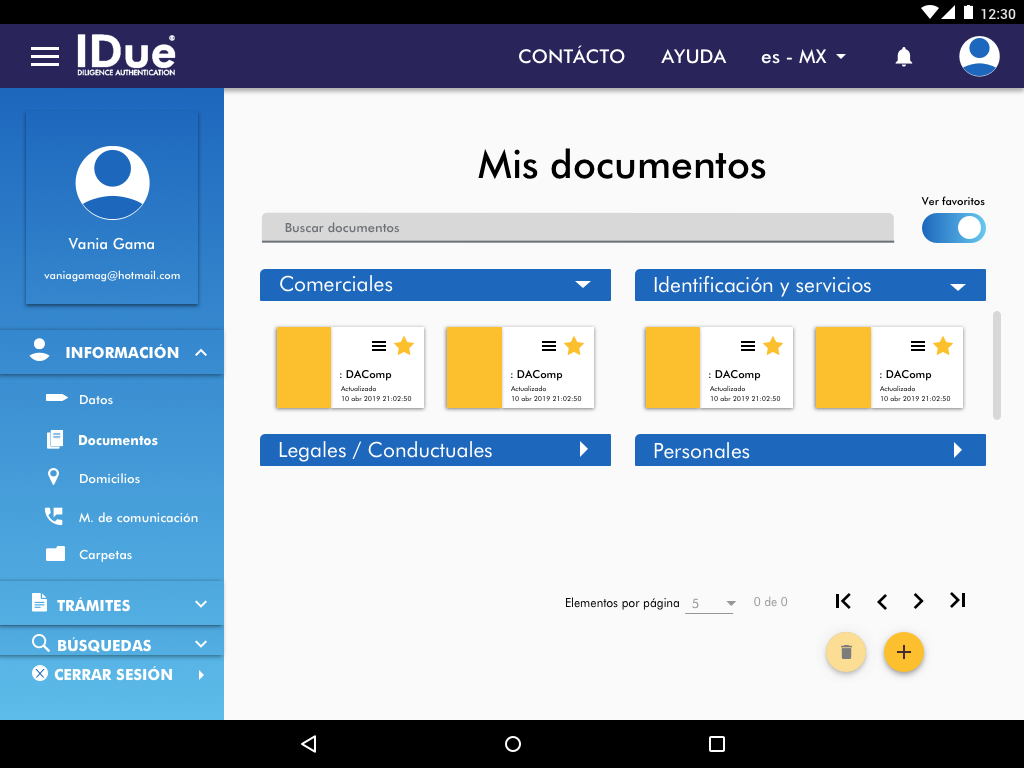Open menu on first Comerciales document card
The image size is (1024, 768).
(x=378, y=346)
